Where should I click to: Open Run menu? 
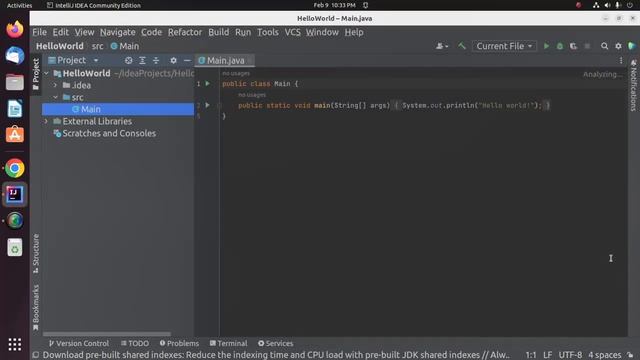coord(243,32)
